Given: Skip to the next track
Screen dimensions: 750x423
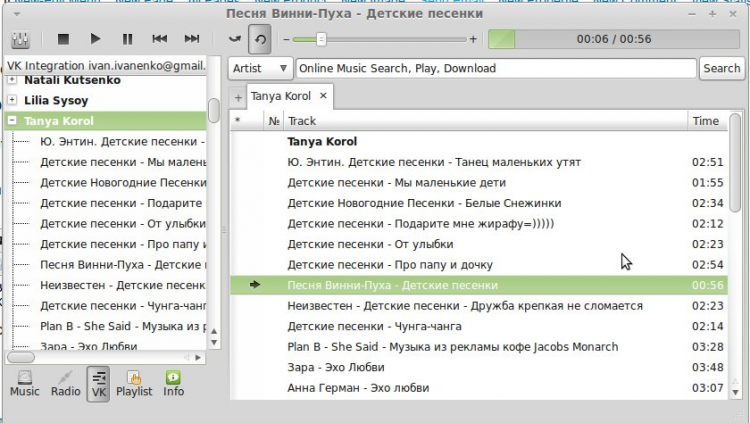Looking at the screenshot, I should pyautogui.click(x=191, y=39).
